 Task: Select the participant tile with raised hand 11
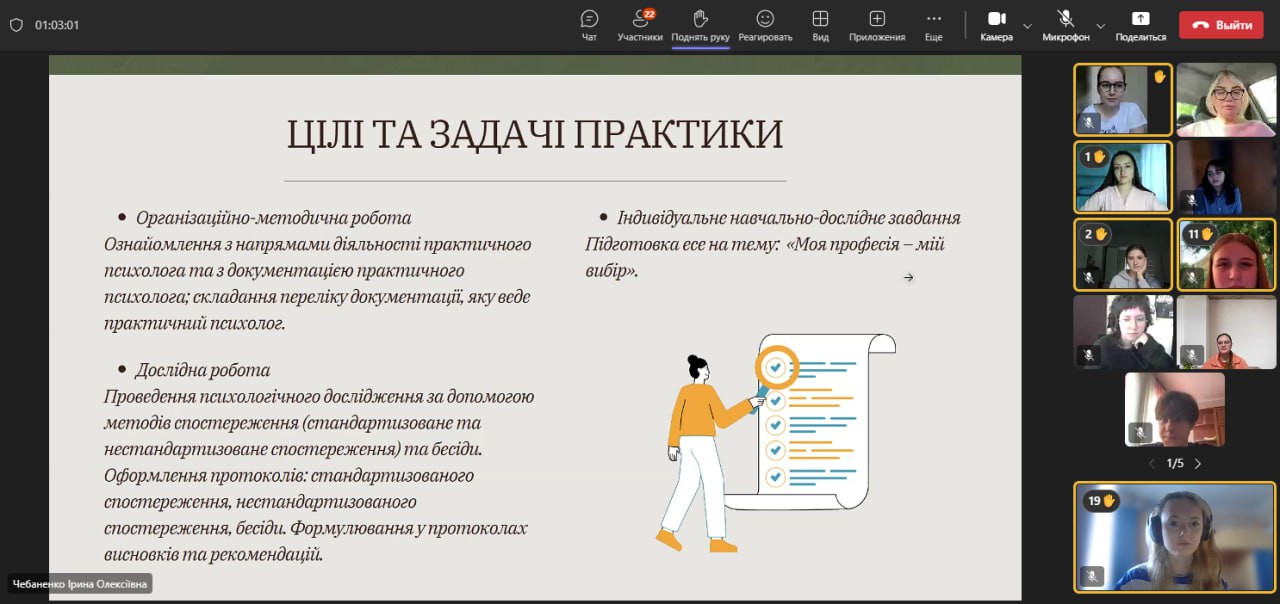(1226, 254)
